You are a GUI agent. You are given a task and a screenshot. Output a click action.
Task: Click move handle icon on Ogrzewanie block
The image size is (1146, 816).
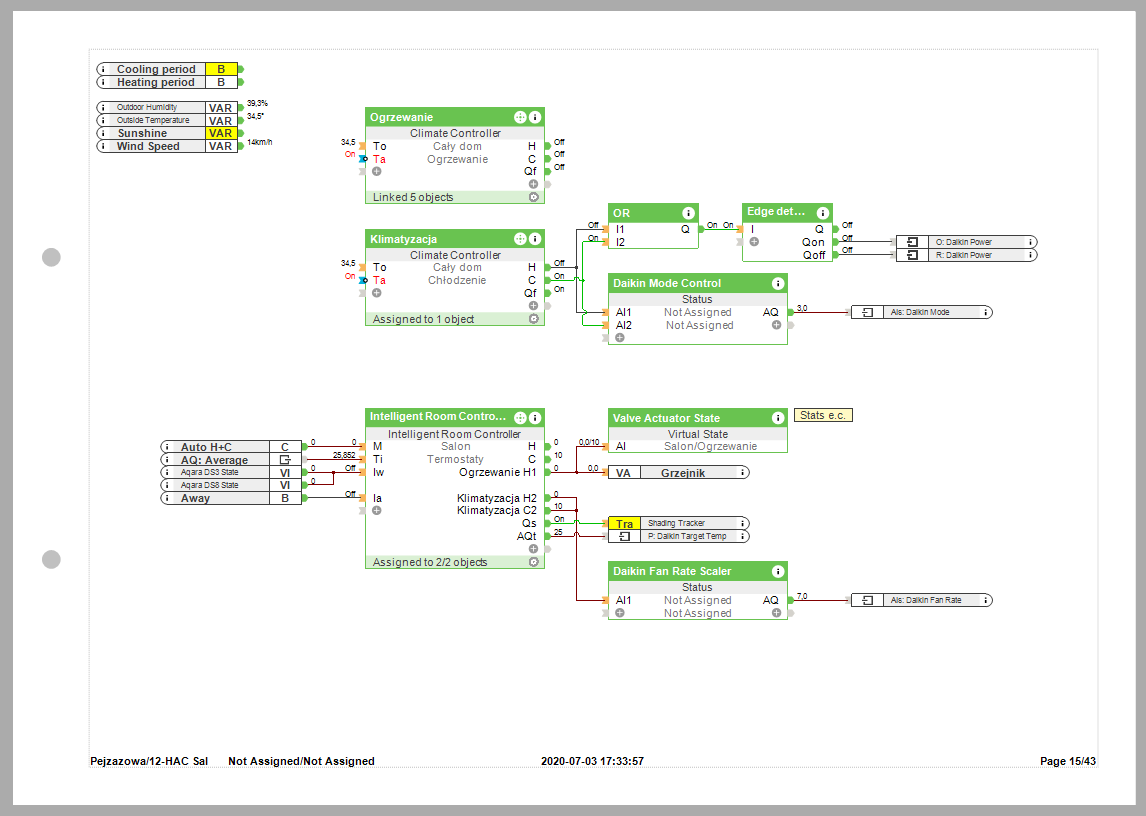click(x=520, y=117)
